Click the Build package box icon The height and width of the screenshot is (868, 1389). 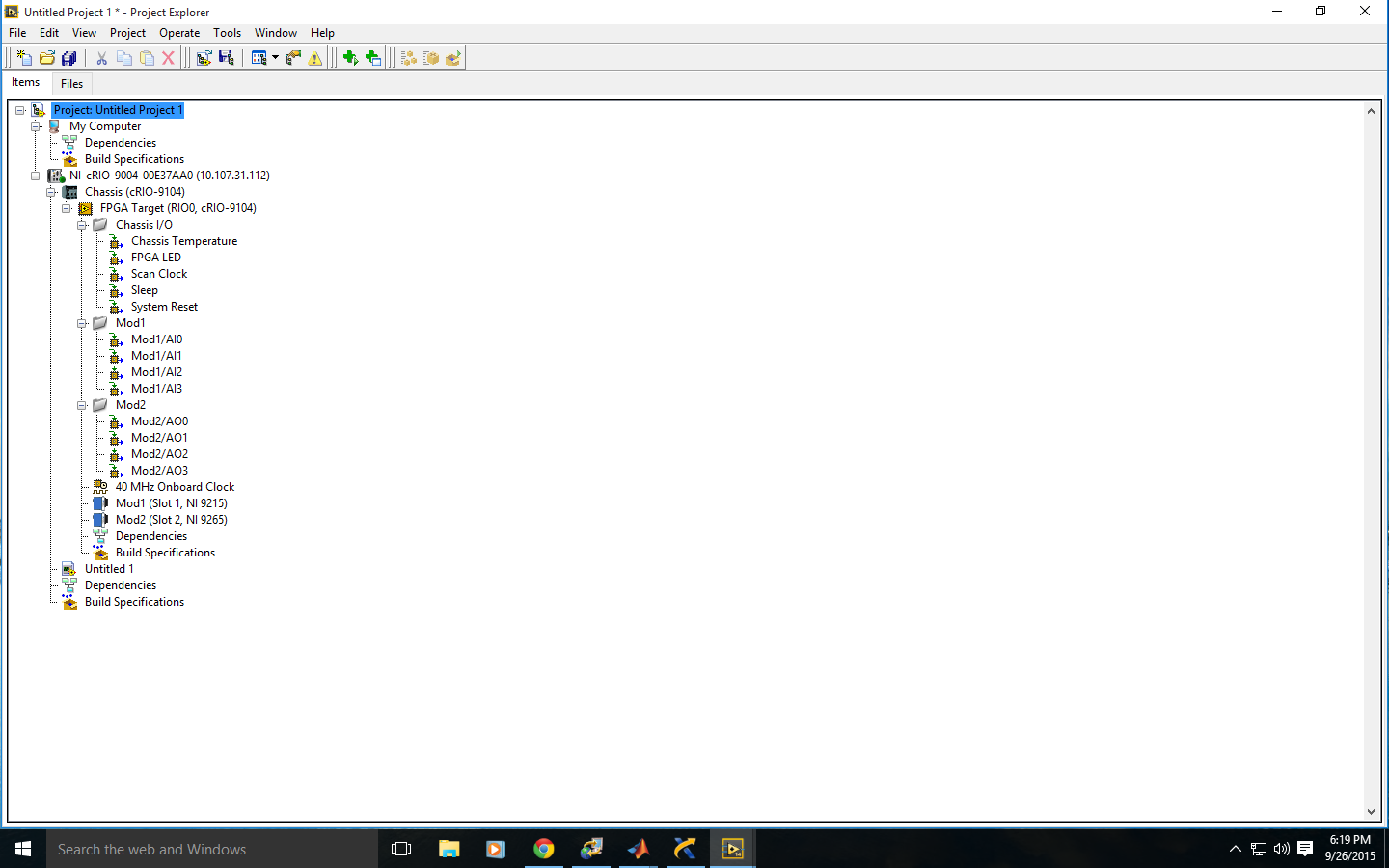click(x=431, y=58)
